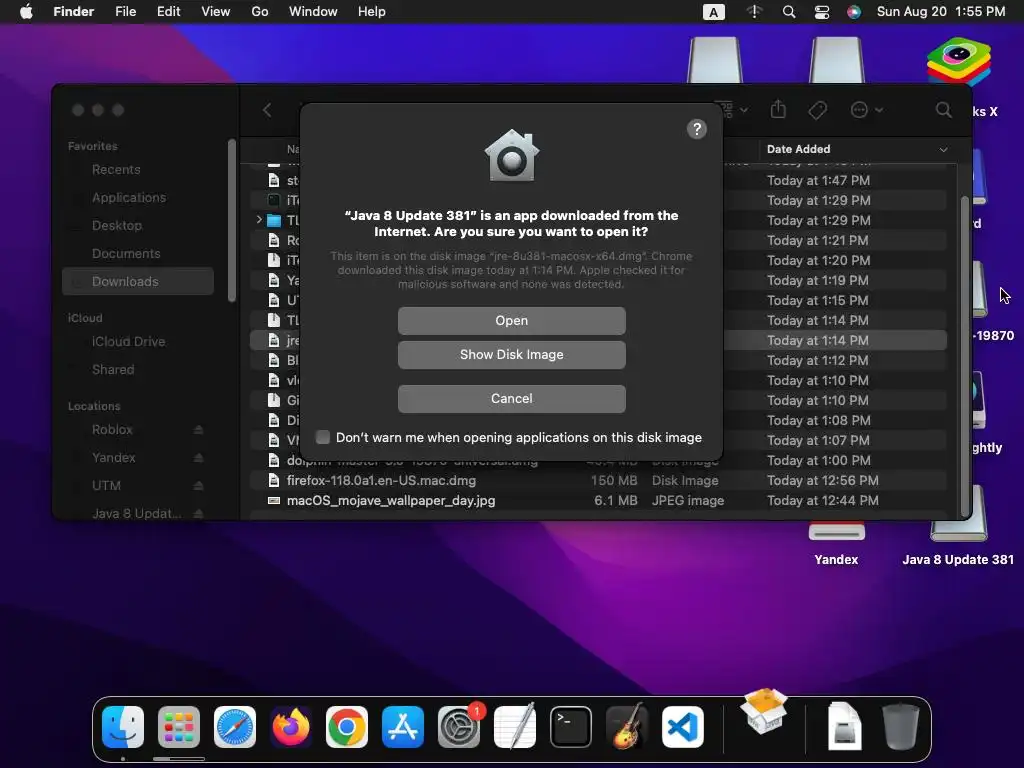Open the View menu
Viewport: 1024px width, 768px height.
coord(216,12)
